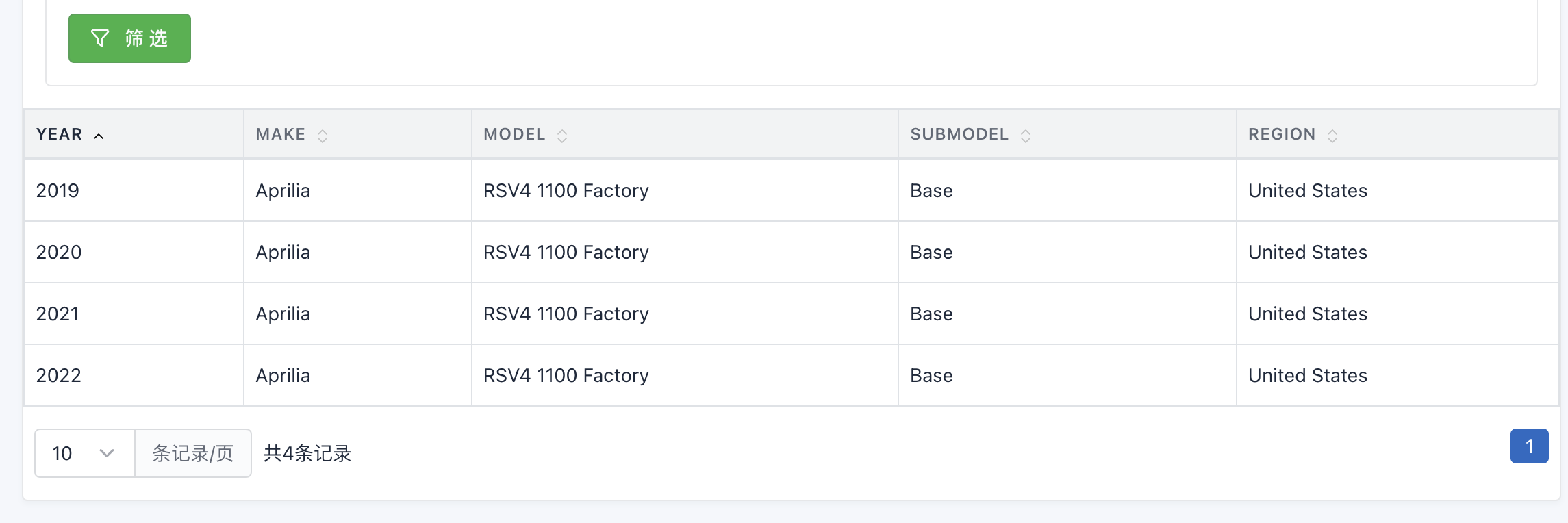
Task: Sort by the MAKE column icon
Action: coord(323,136)
